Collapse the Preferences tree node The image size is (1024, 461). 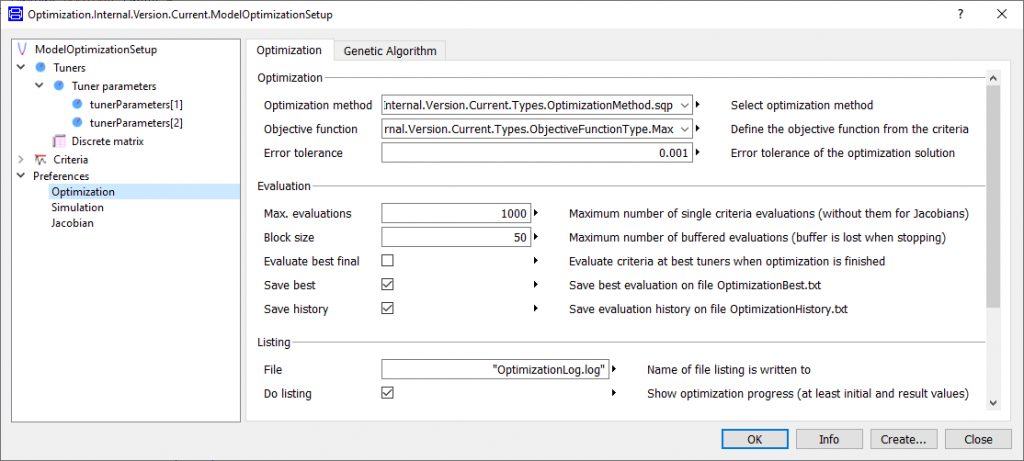[x=21, y=176]
